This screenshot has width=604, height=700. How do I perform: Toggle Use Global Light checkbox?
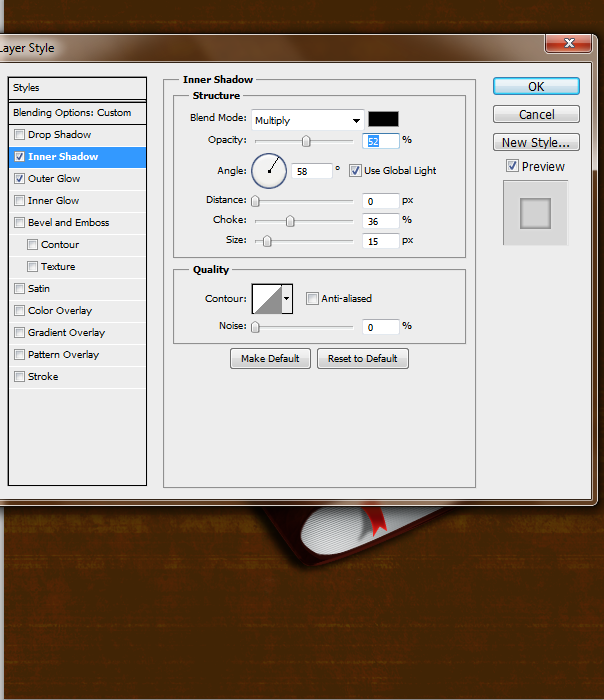[355, 171]
